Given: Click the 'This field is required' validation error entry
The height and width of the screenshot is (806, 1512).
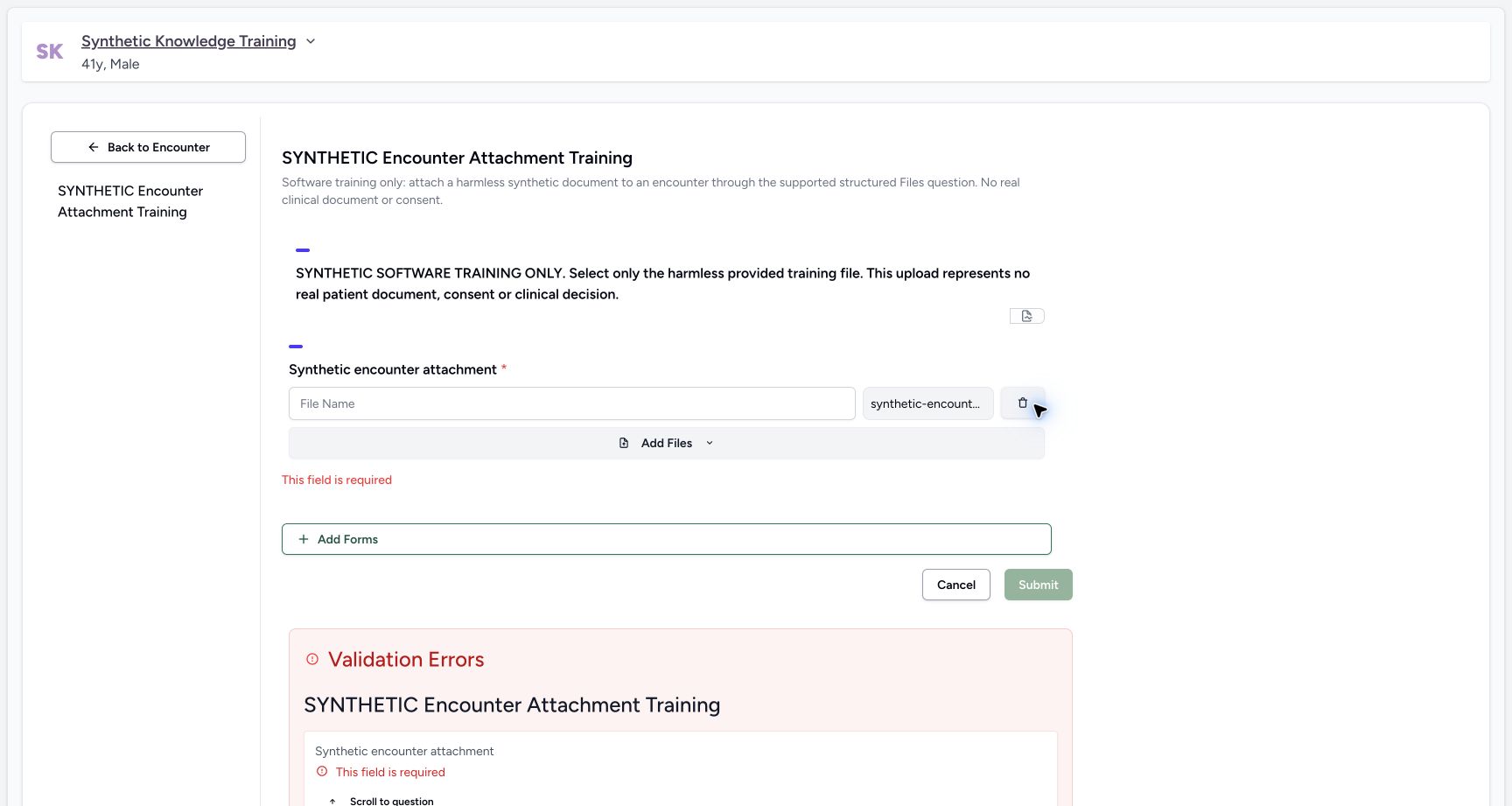Looking at the screenshot, I should [x=390, y=772].
